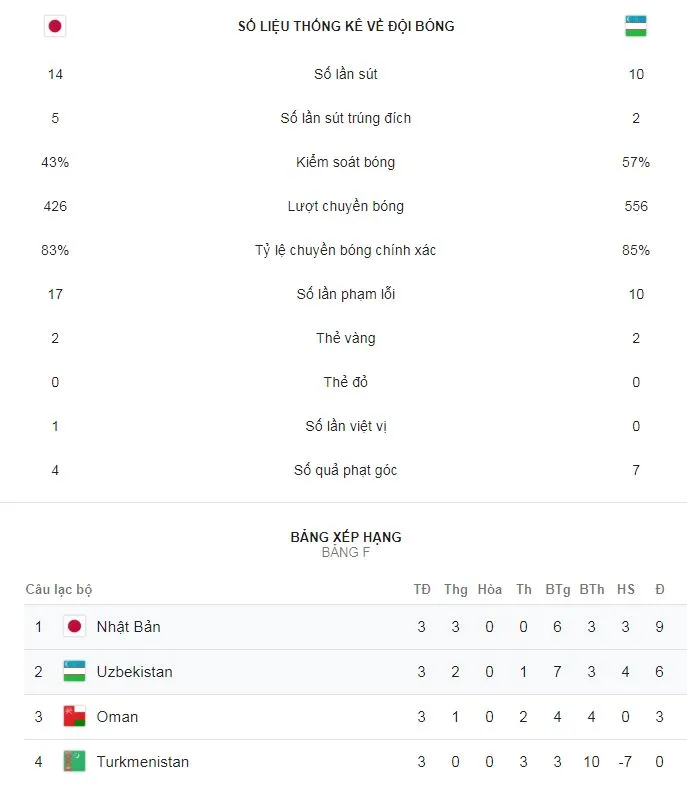The height and width of the screenshot is (787, 687).
Task: Click the Số quả phạt góc label
Action: point(346,470)
